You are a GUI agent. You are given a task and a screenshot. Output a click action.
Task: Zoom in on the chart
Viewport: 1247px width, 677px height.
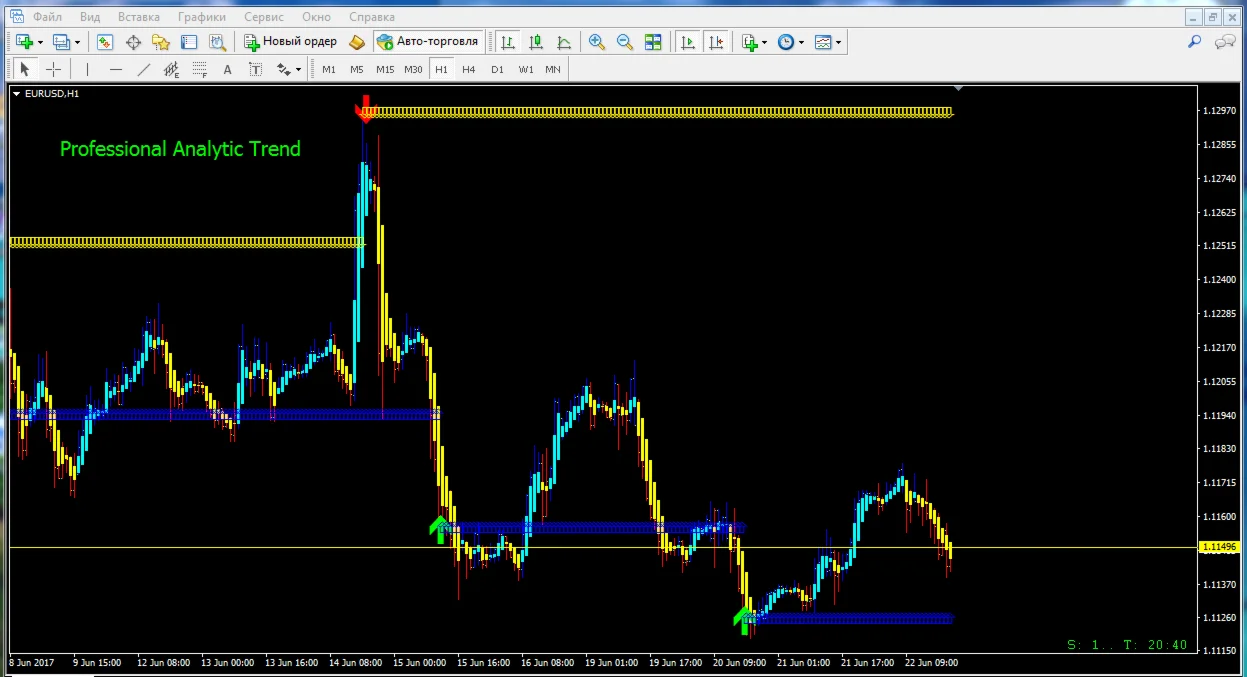click(597, 42)
